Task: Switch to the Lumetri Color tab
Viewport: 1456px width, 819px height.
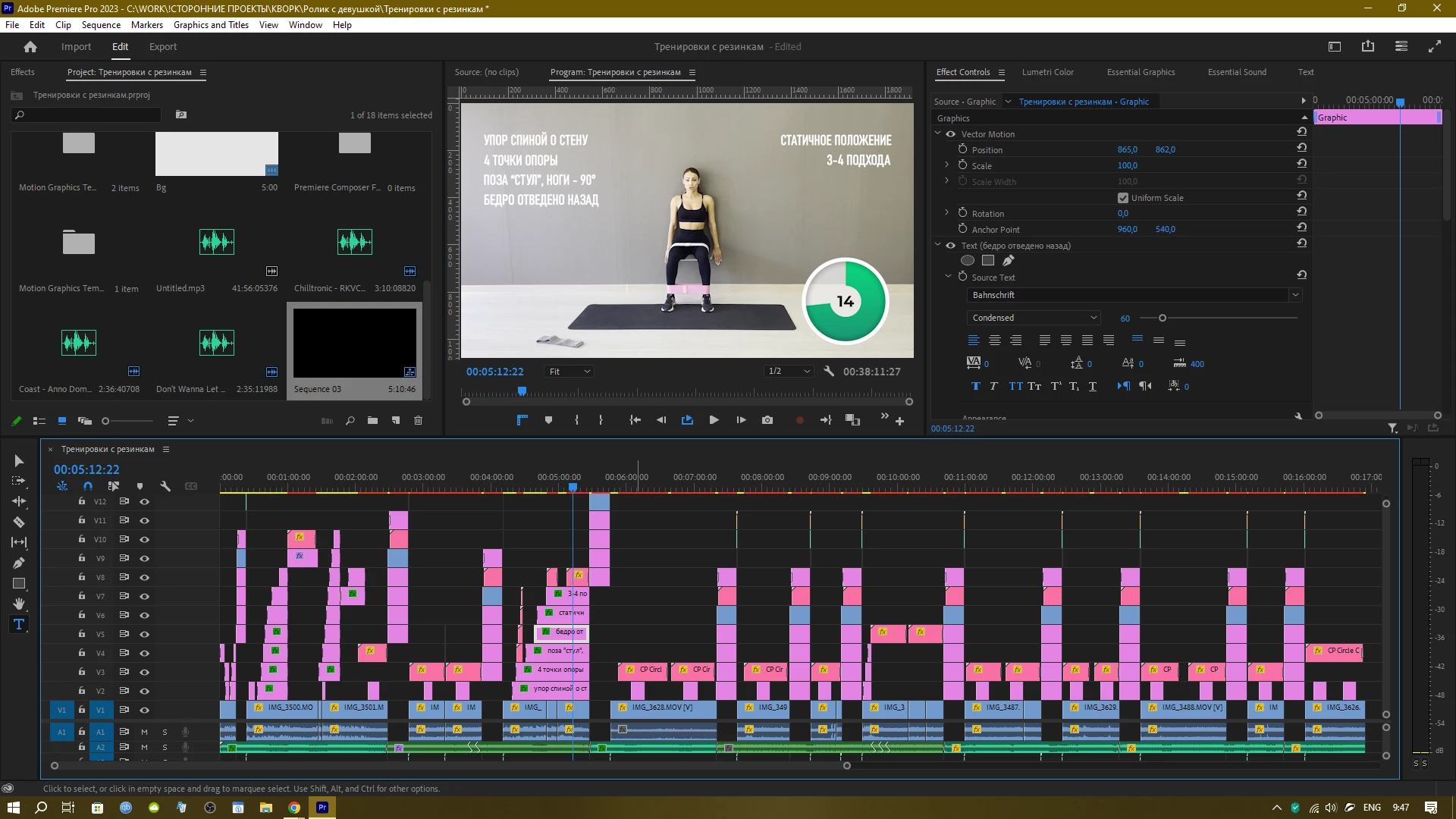Action: (x=1047, y=72)
